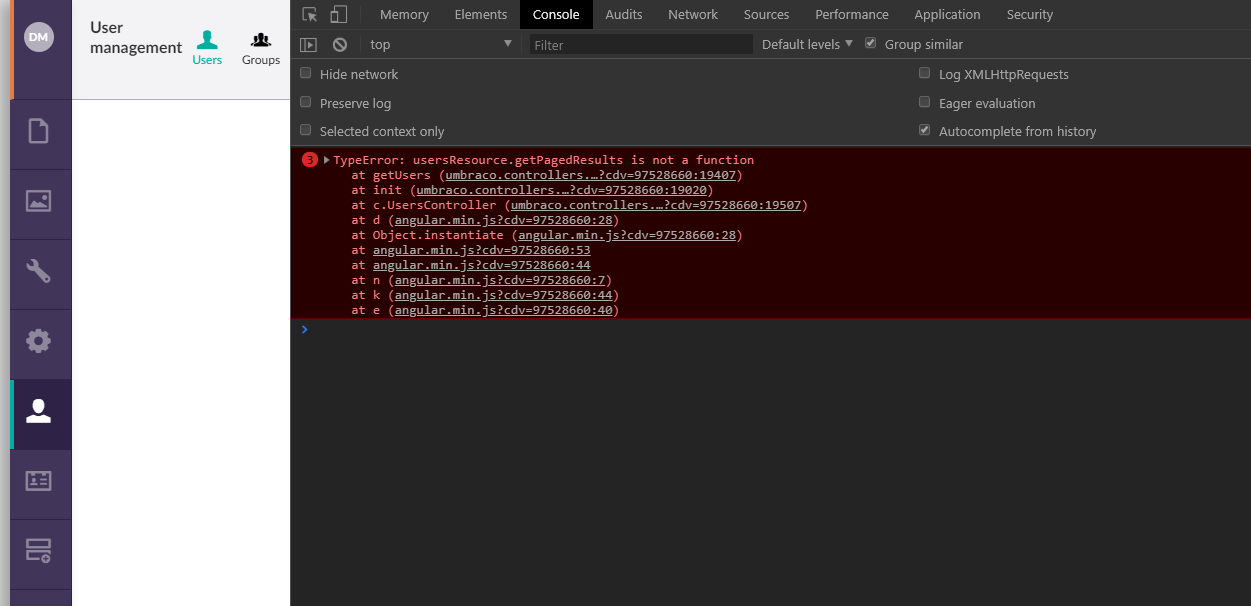Open the Members section ID card icon

click(x=39, y=481)
